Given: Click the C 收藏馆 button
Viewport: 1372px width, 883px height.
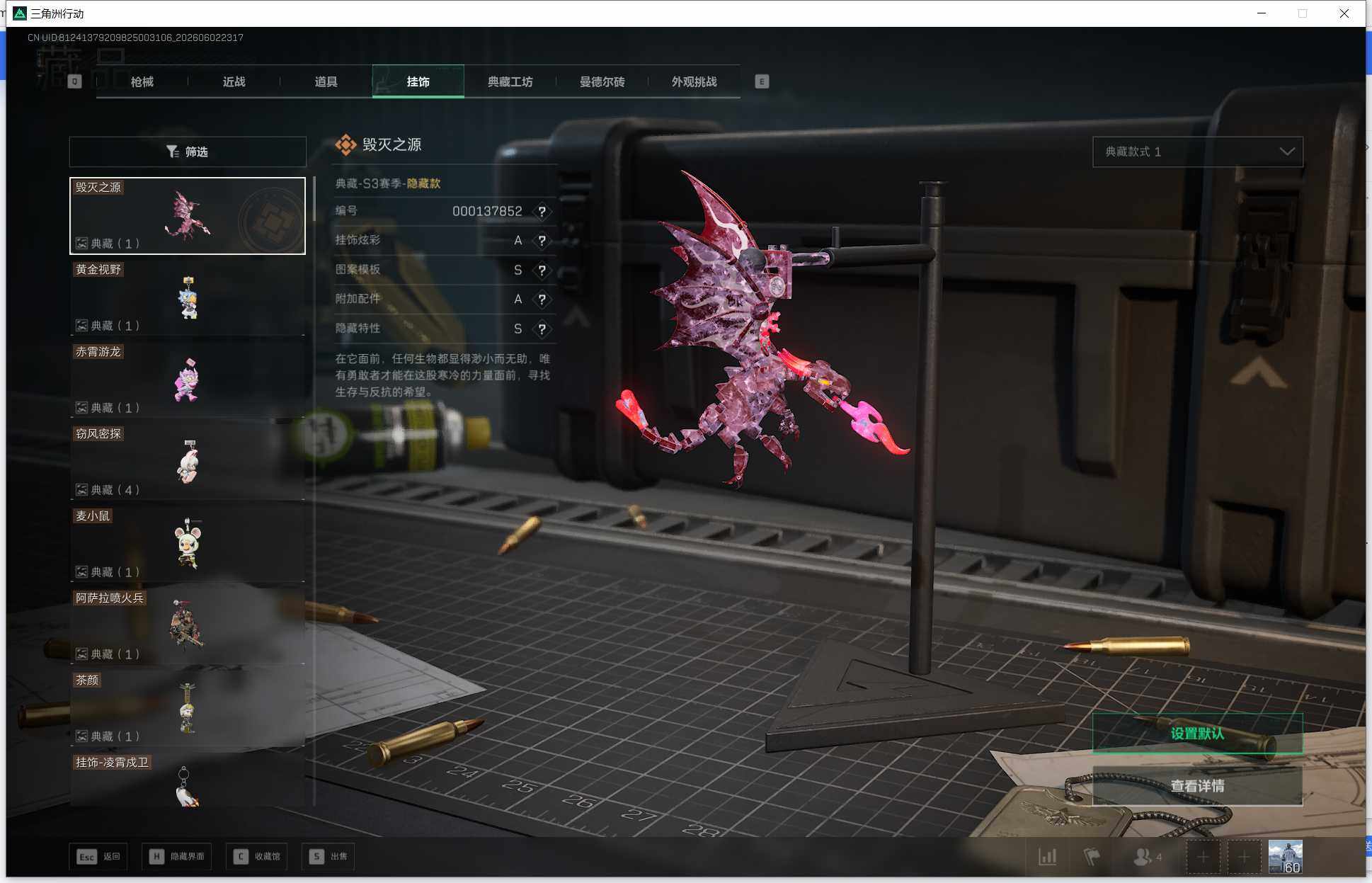Looking at the screenshot, I should pyautogui.click(x=257, y=857).
